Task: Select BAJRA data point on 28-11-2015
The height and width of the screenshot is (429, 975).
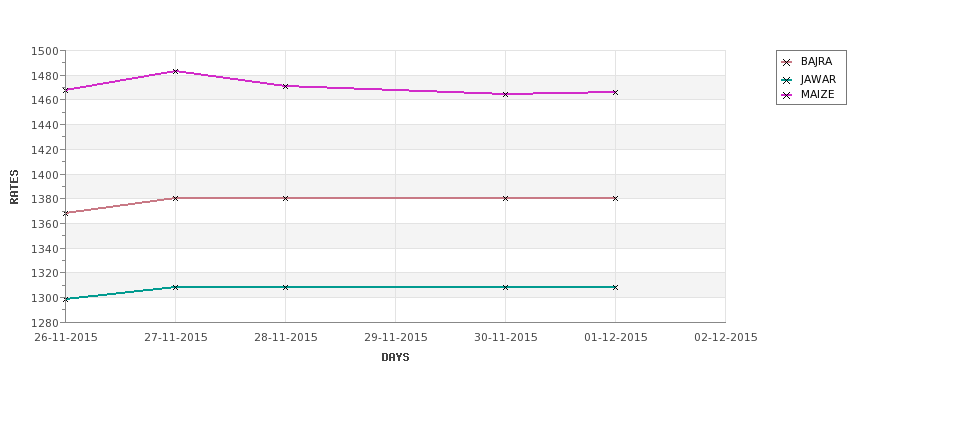Action: [x=285, y=198]
